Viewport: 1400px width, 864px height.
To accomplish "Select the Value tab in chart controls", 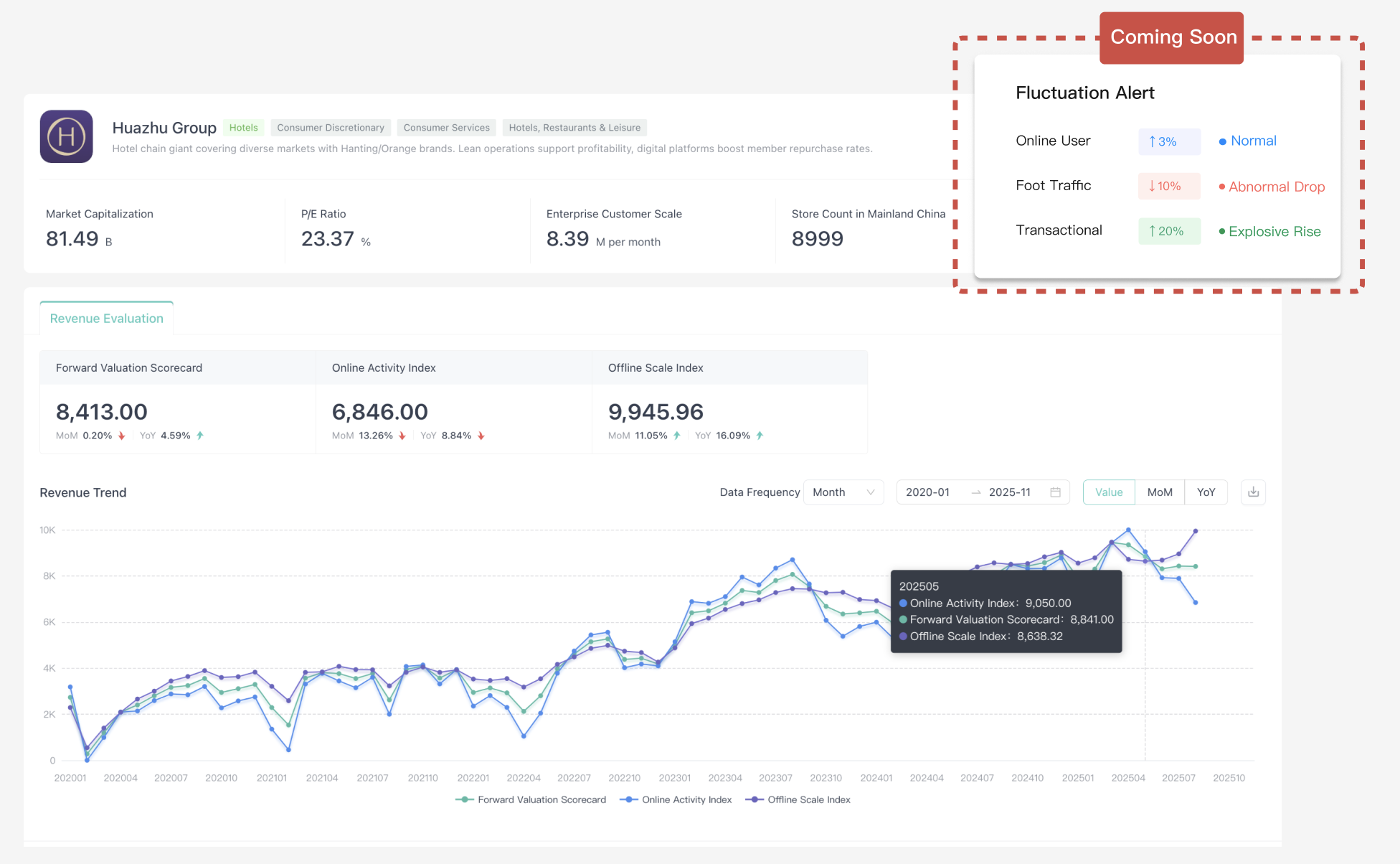I will pos(1109,492).
